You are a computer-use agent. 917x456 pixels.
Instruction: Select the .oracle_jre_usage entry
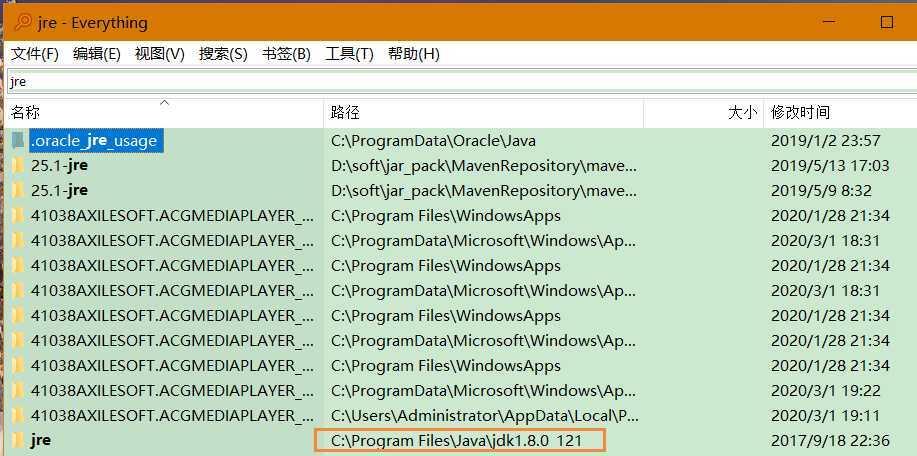[x=96, y=141]
